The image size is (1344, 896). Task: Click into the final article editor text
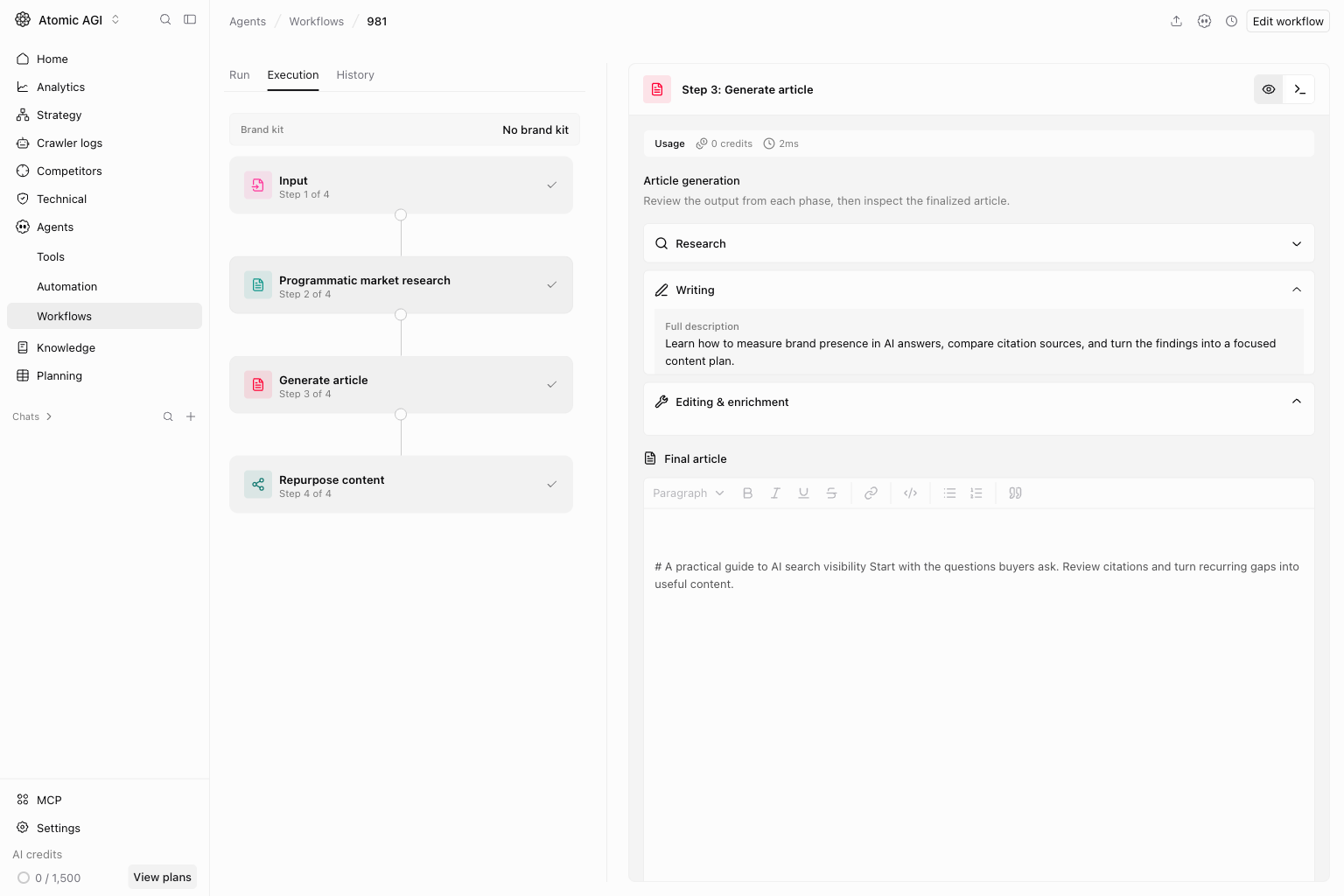pos(976,575)
